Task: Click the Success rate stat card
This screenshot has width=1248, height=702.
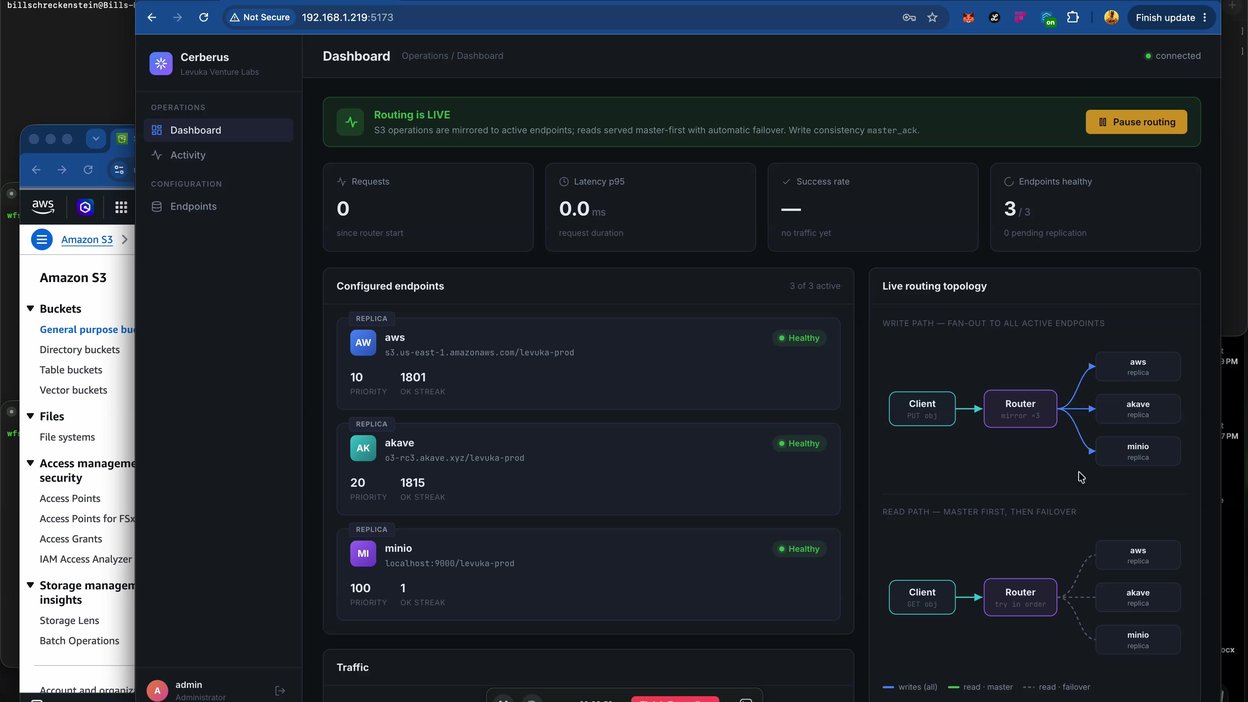Action: [x=873, y=207]
